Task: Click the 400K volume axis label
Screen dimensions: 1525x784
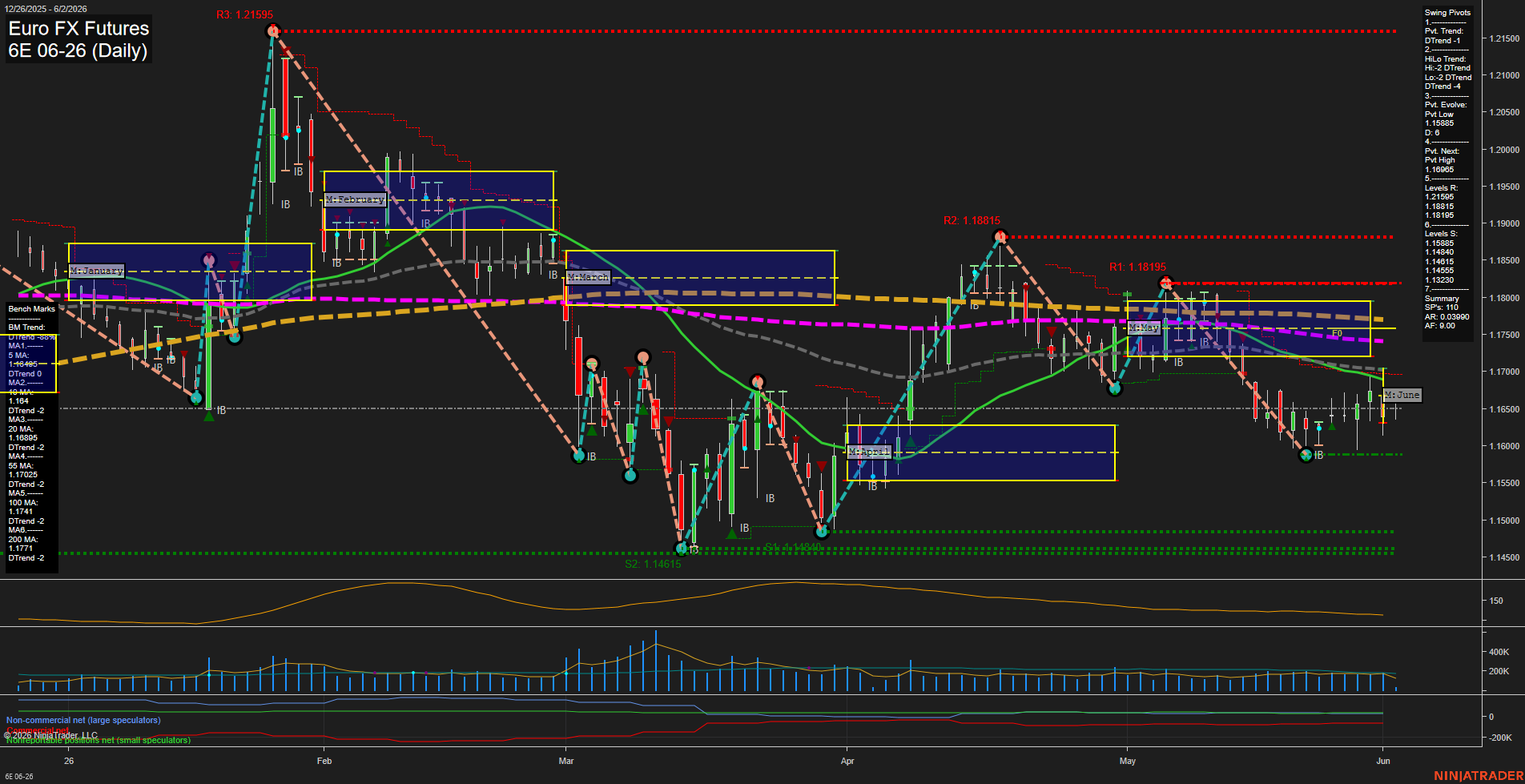Action: pos(1499,652)
